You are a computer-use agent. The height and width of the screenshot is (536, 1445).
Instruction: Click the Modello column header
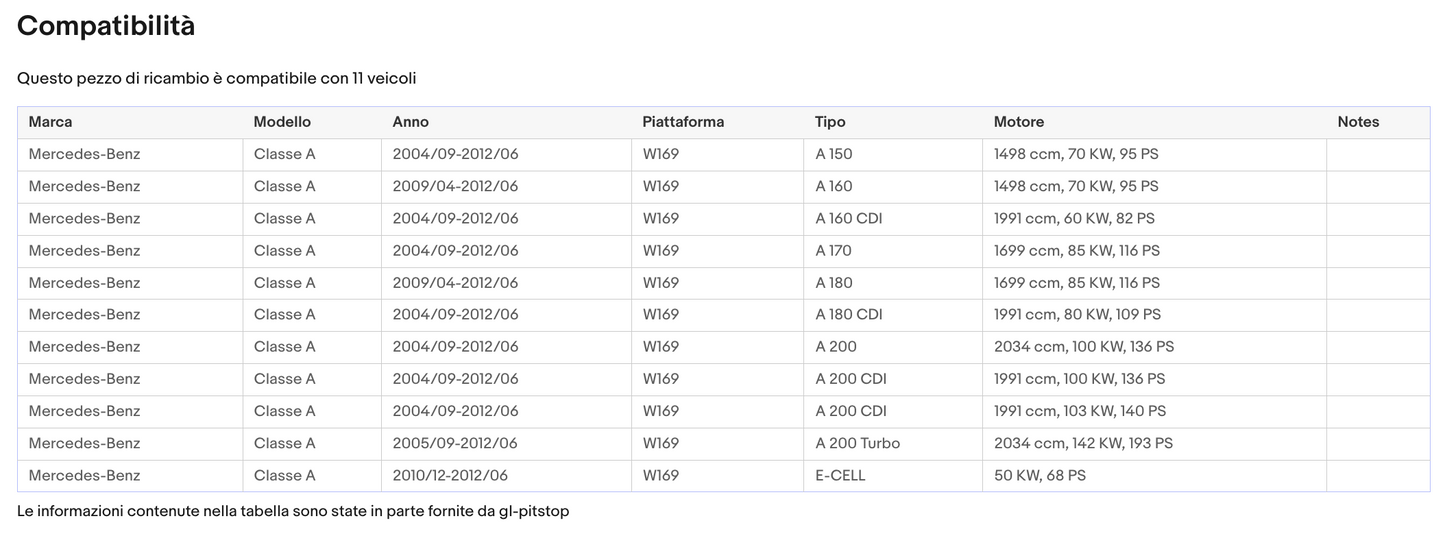coord(282,122)
